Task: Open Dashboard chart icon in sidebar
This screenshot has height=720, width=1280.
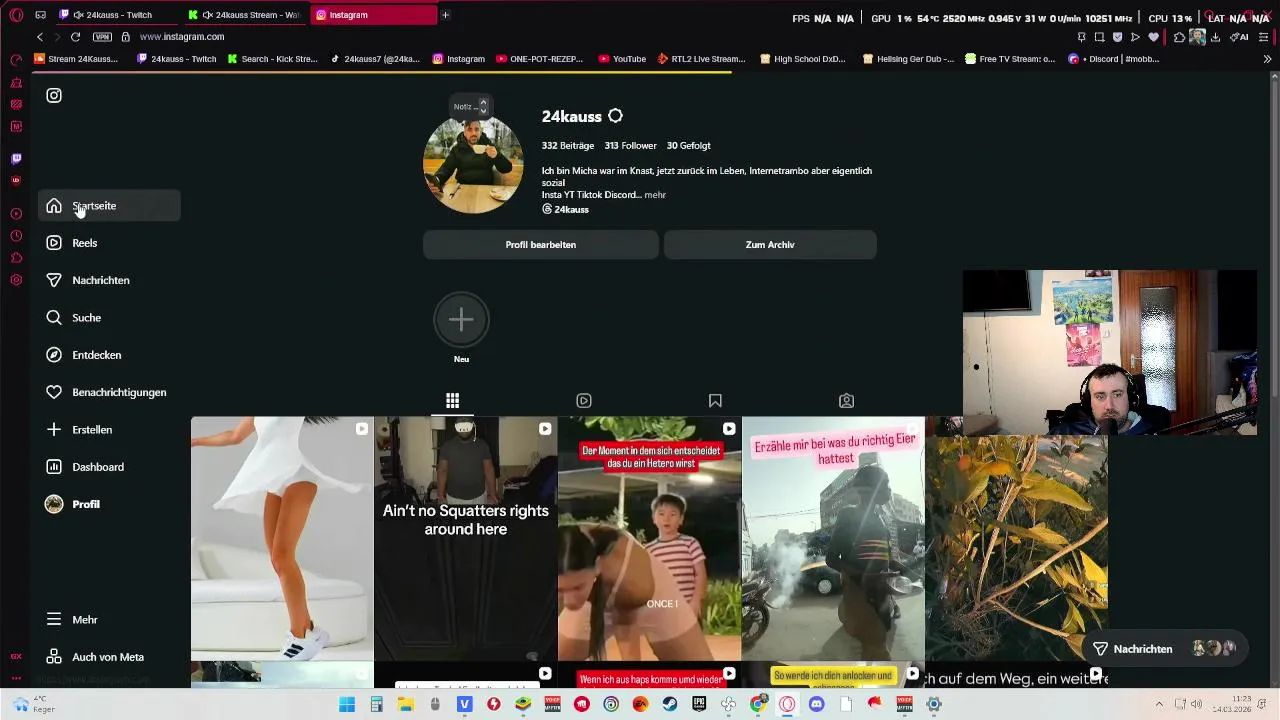Action: point(54,467)
